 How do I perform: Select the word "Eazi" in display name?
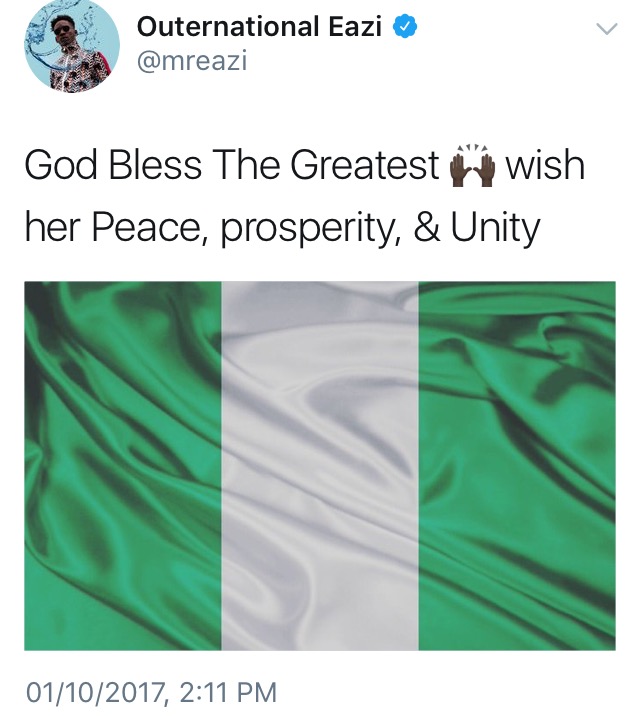click(x=355, y=26)
